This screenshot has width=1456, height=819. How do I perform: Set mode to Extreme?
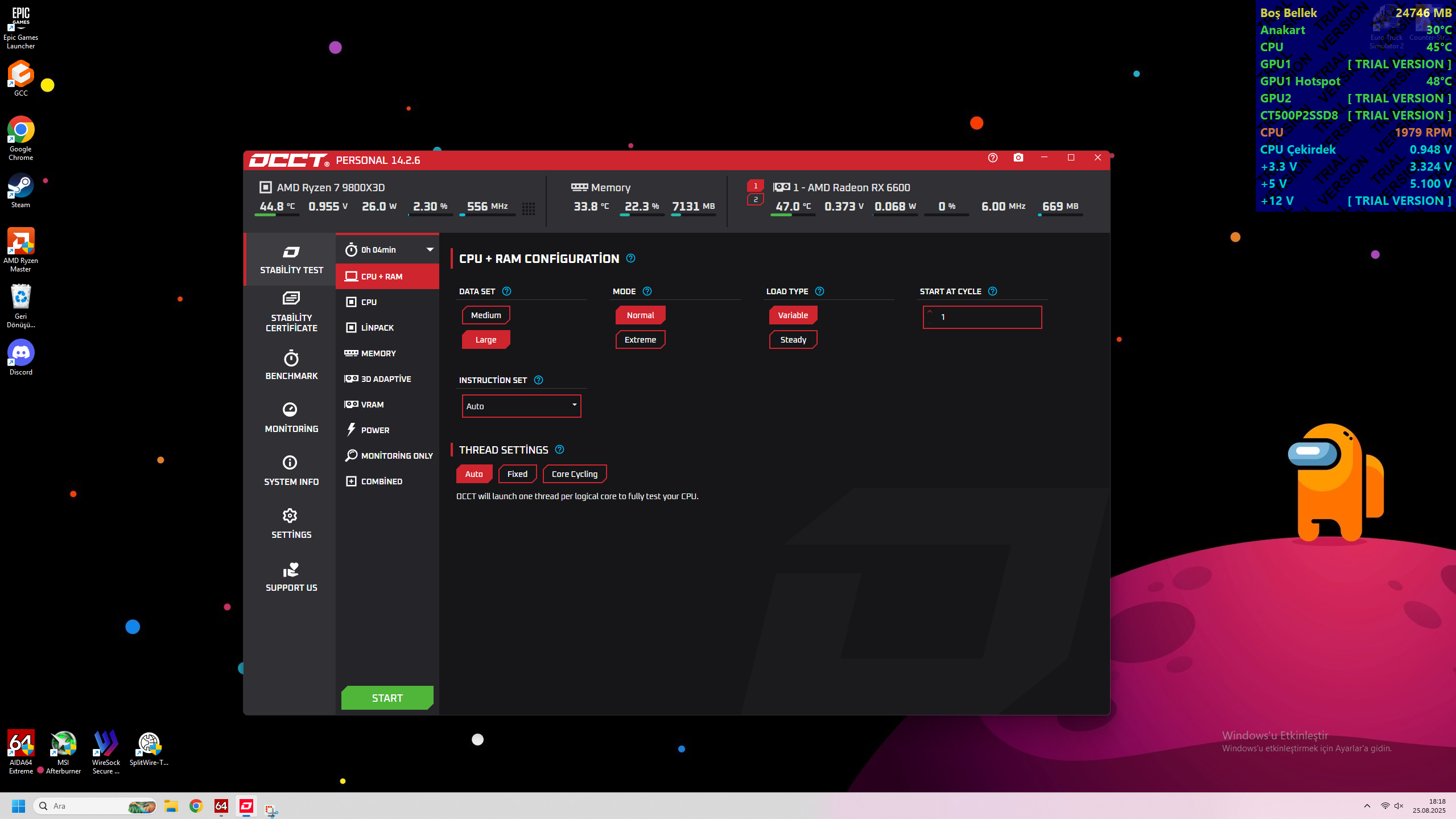point(640,340)
